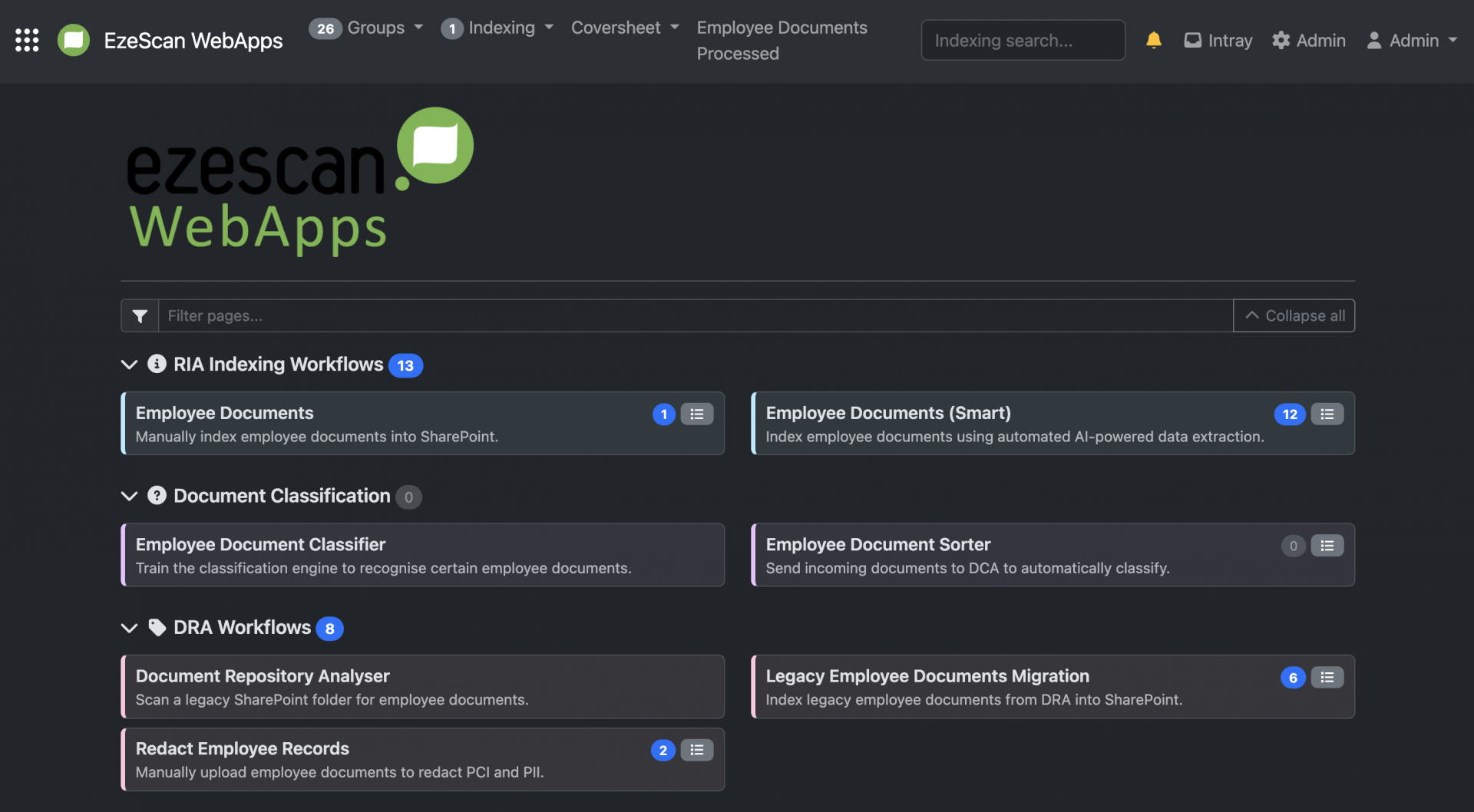The height and width of the screenshot is (812, 1474).
Task: Open notifications bell icon
Action: (1153, 40)
